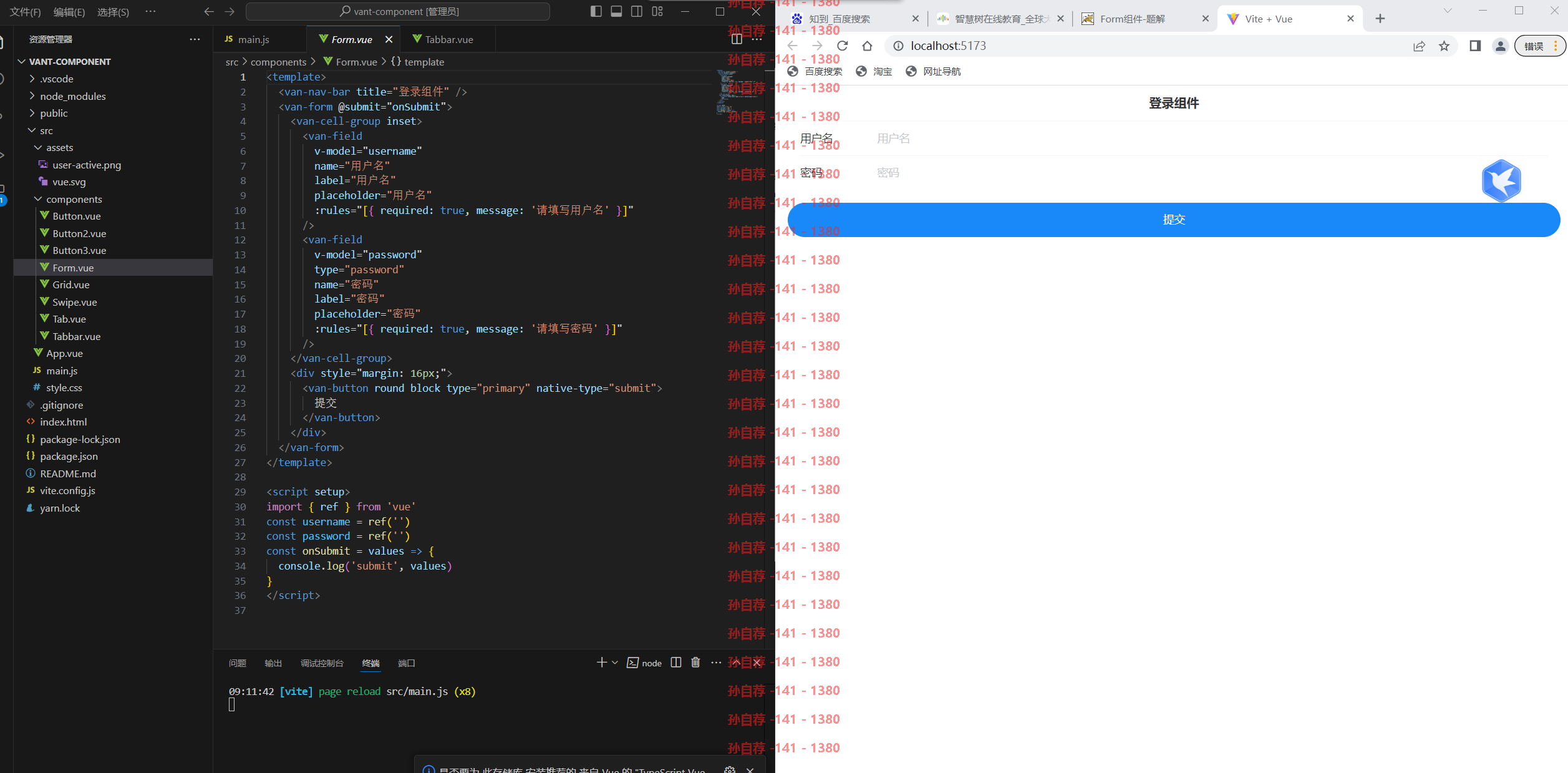Toggle secondary side bar layout icon
The image size is (1568, 773).
[x=637, y=11]
